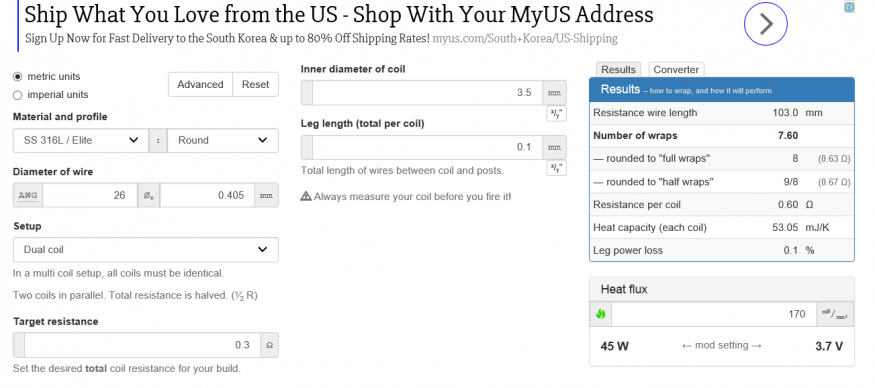Click the ad's circular arrow icon
The height and width of the screenshot is (388, 875).
pyautogui.click(x=766, y=24)
